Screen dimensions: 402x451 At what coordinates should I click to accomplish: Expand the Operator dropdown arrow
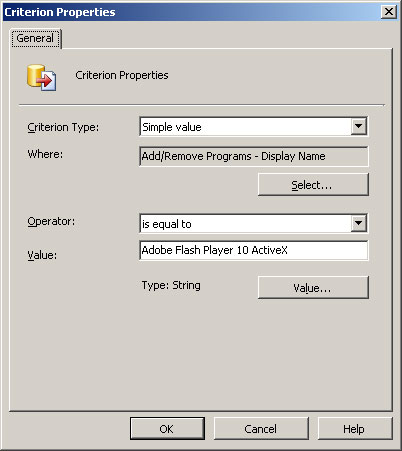click(359, 223)
